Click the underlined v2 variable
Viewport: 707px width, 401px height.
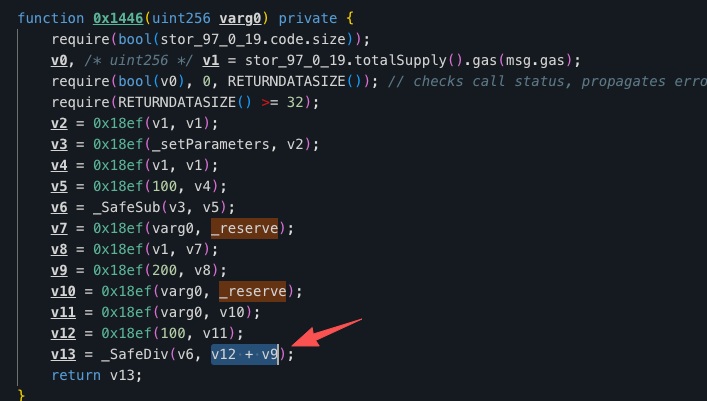pos(59,123)
